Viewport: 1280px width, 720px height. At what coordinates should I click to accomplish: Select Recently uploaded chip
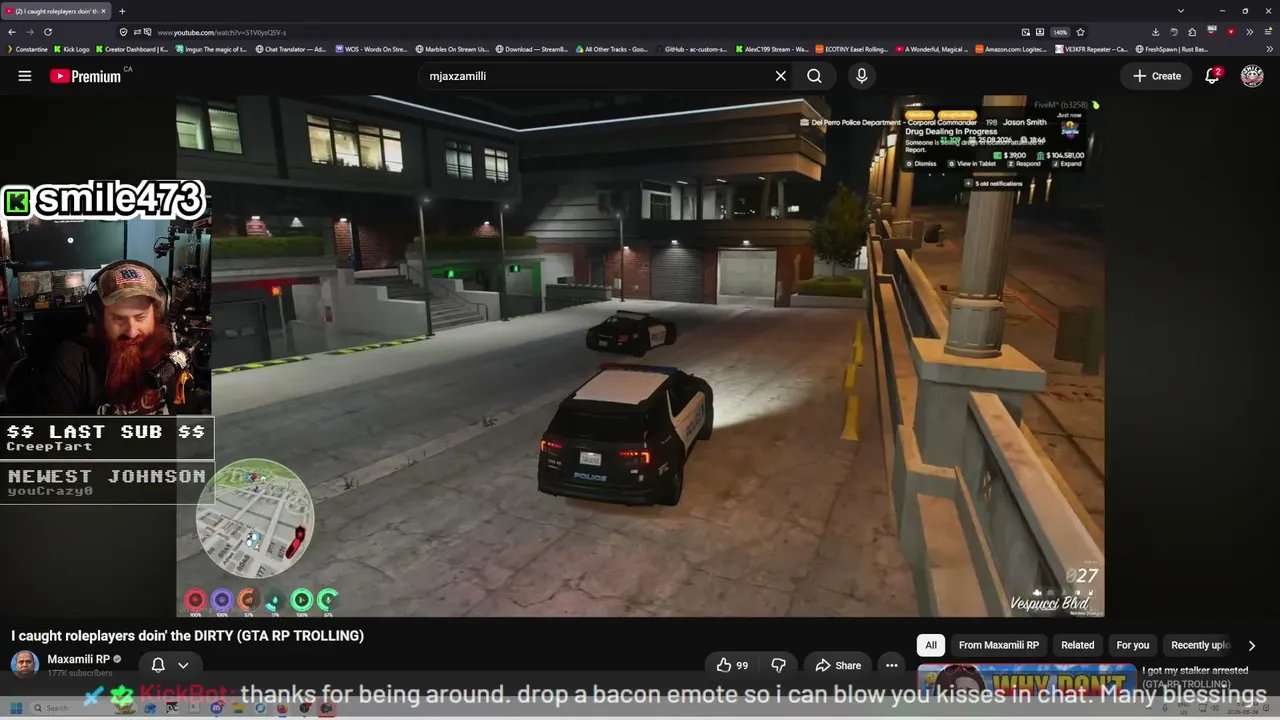[x=1200, y=645]
